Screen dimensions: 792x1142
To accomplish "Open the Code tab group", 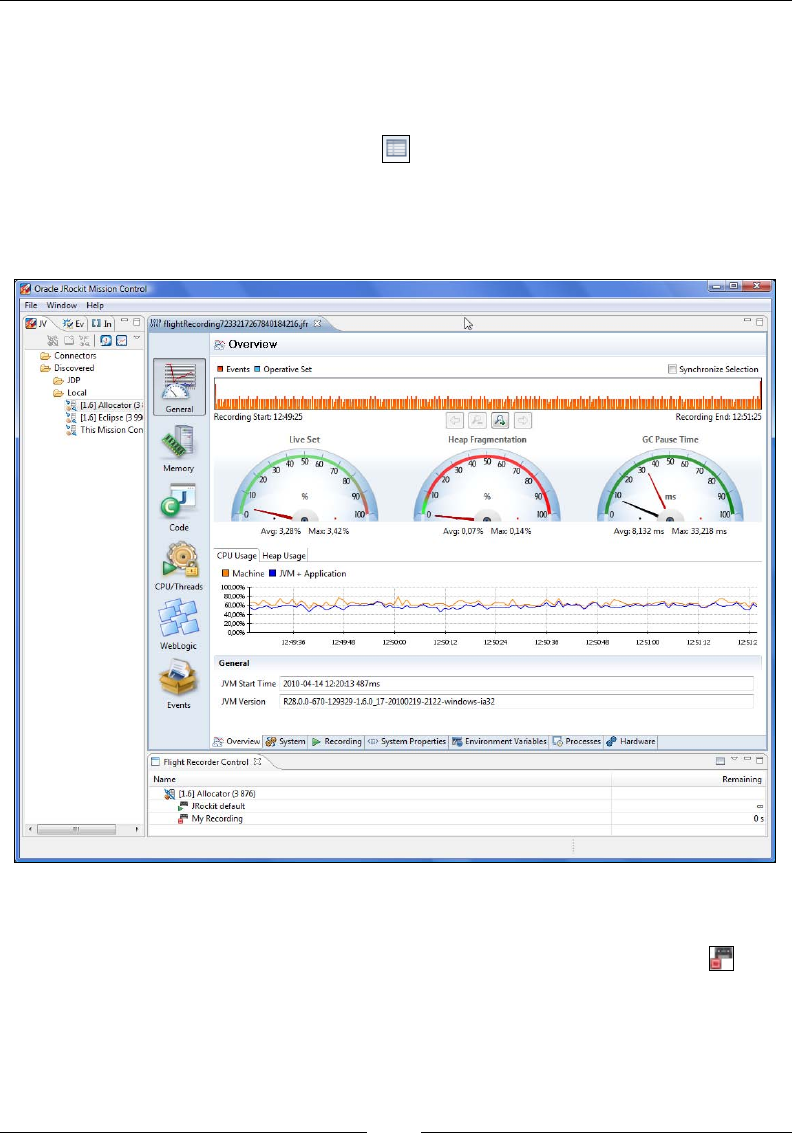I will pyautogui.click(x=179, y=508).
